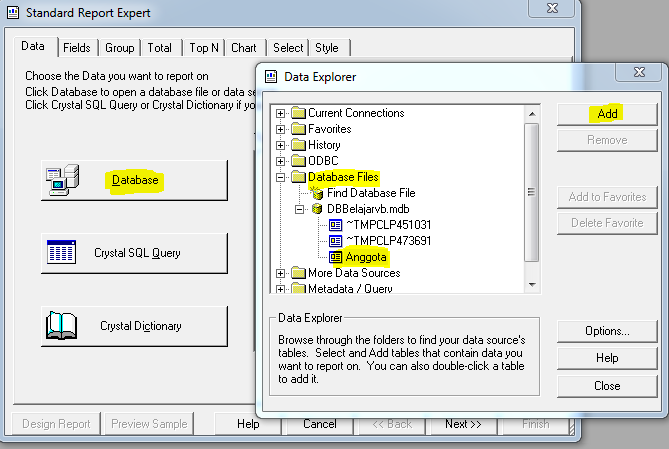
Task: Click the Current Connections folder icon
Action: pyautogui.click(x=299, y=113)
